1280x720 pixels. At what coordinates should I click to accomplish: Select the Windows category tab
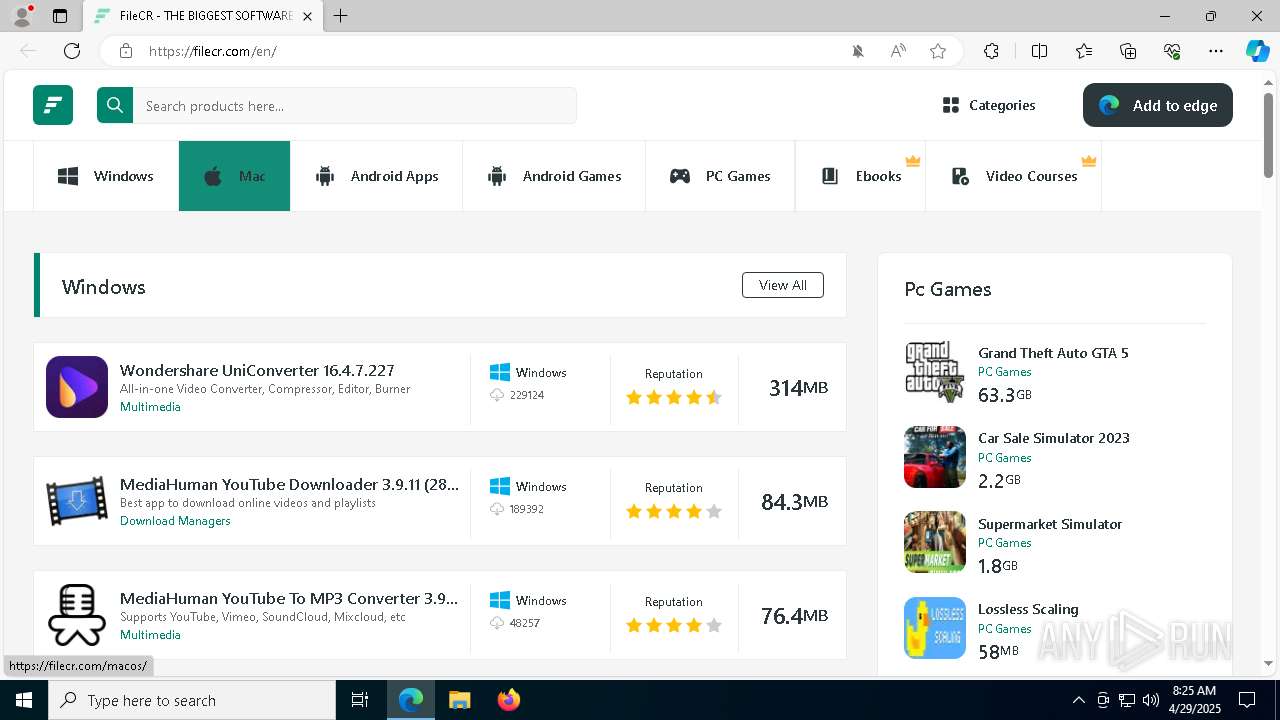click(106, 176)
